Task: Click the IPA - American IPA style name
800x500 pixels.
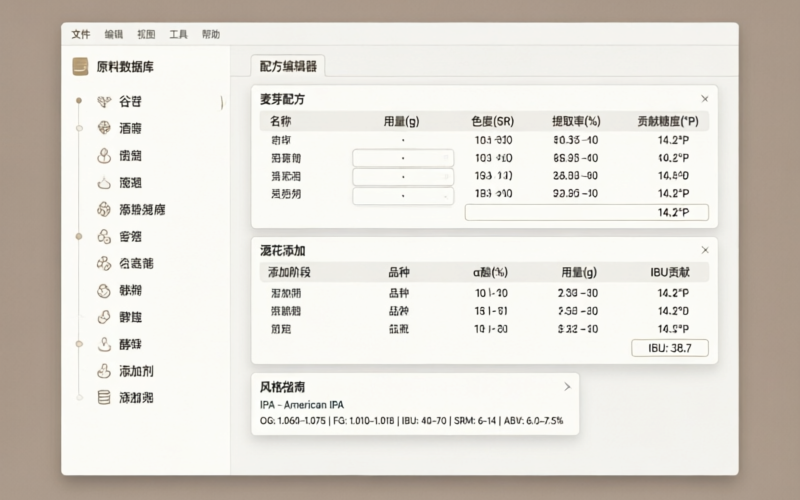Action: pyautogui.click(x=302, y=405)
